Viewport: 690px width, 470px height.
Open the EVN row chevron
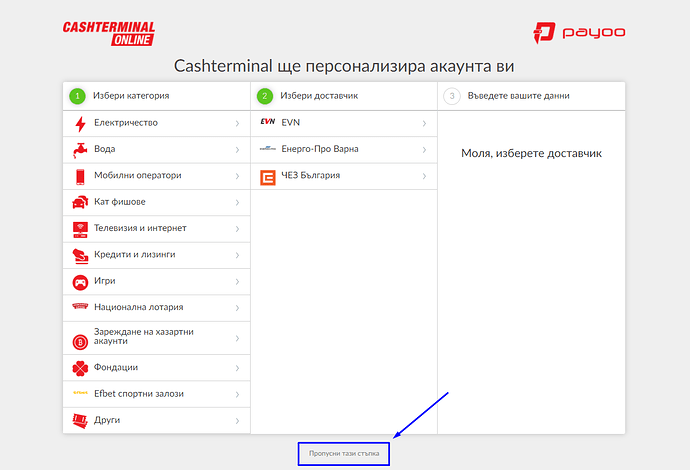click(424, 124)
